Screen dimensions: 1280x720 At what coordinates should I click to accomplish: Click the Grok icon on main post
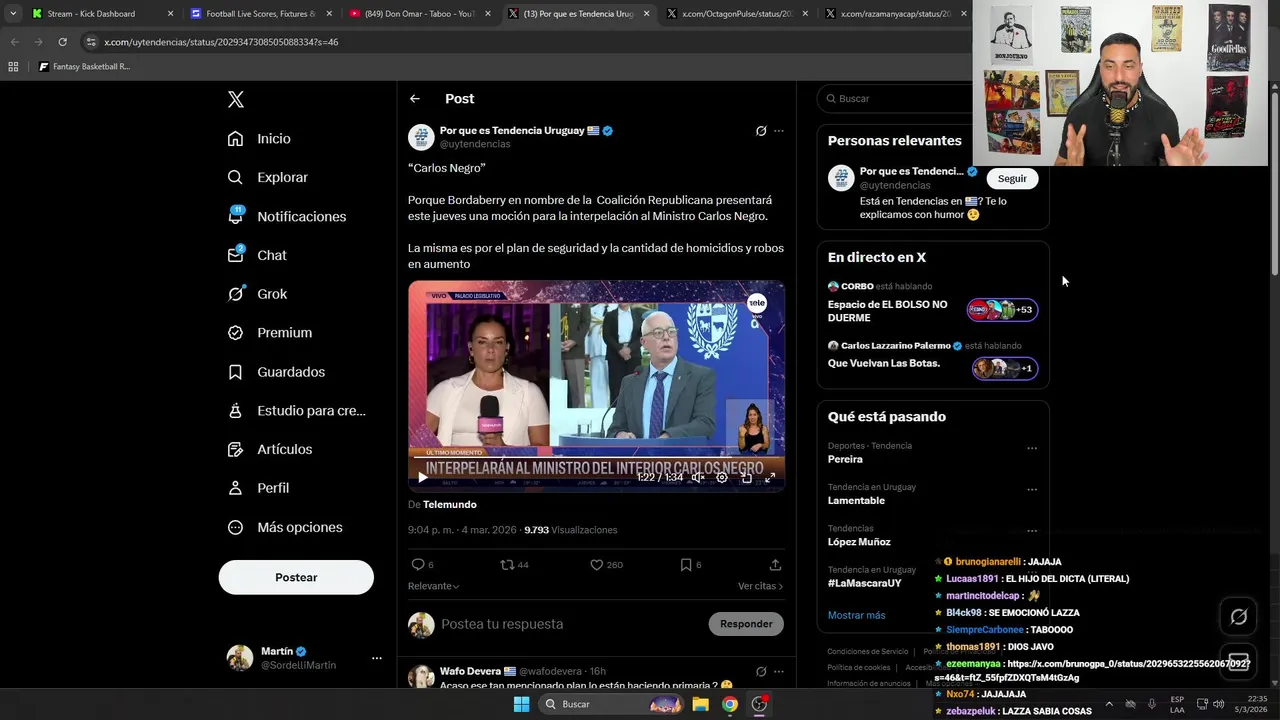[761, 131]
